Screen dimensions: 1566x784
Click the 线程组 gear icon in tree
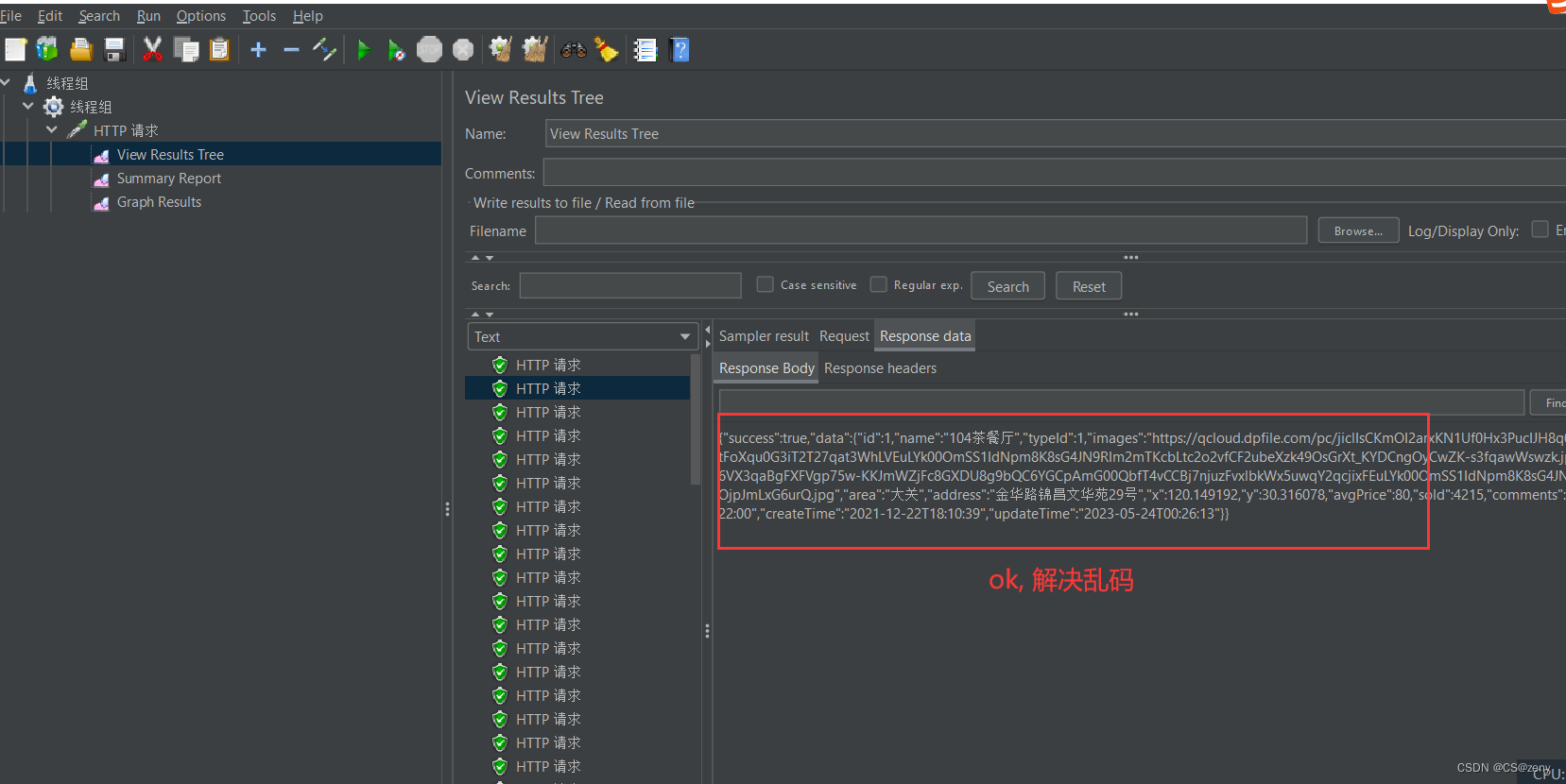point(54,107)
